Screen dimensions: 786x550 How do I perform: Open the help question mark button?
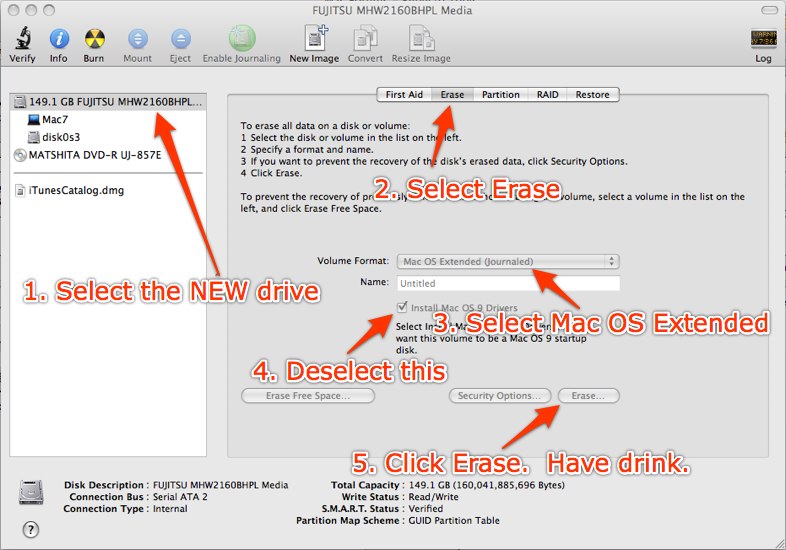(31, 529)
